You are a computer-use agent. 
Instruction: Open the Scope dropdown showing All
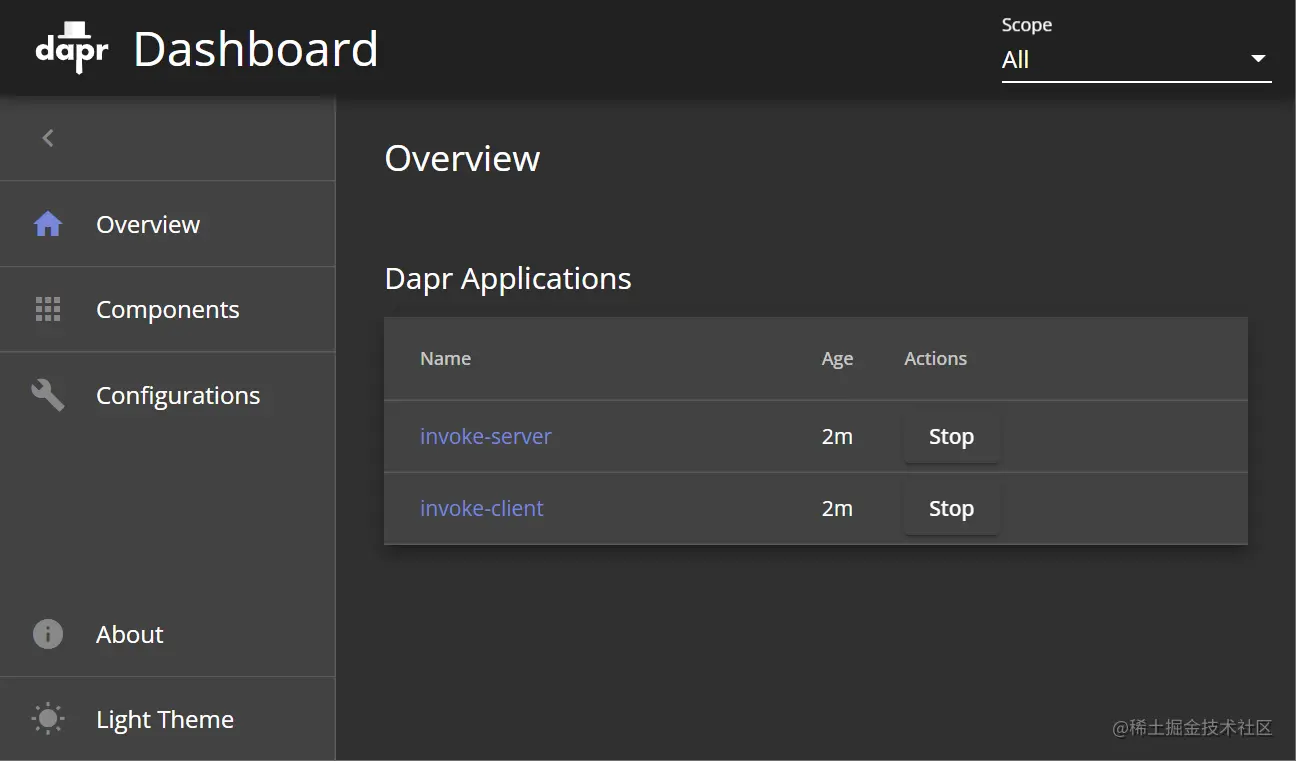point(1136,60)
